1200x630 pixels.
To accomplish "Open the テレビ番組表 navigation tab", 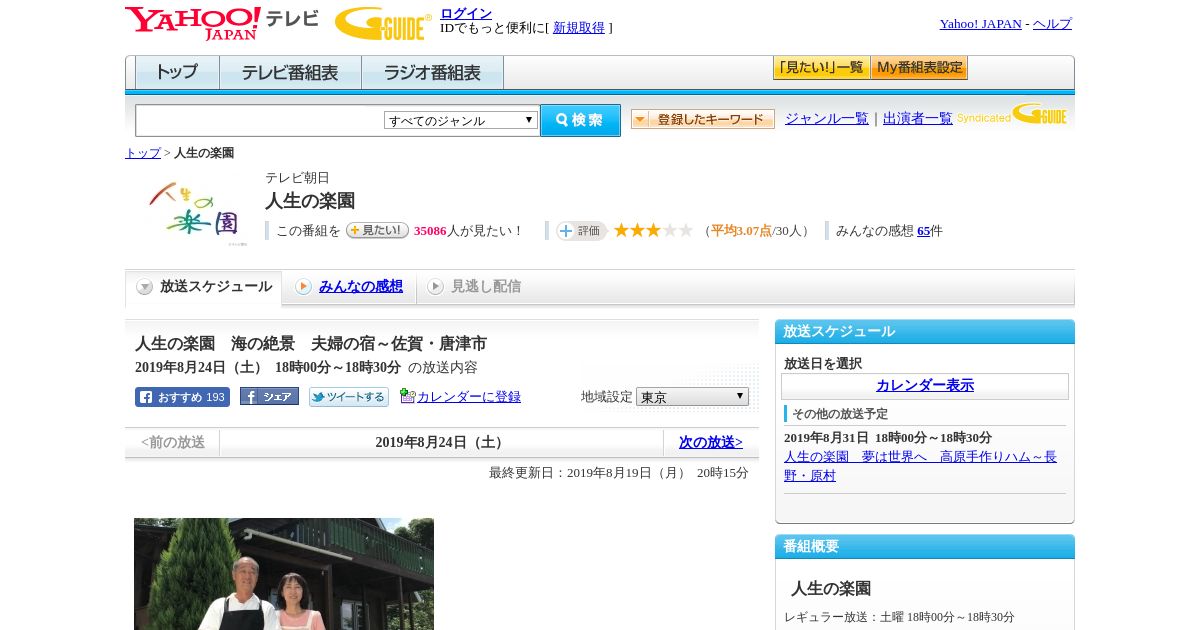I will (290, 73).
